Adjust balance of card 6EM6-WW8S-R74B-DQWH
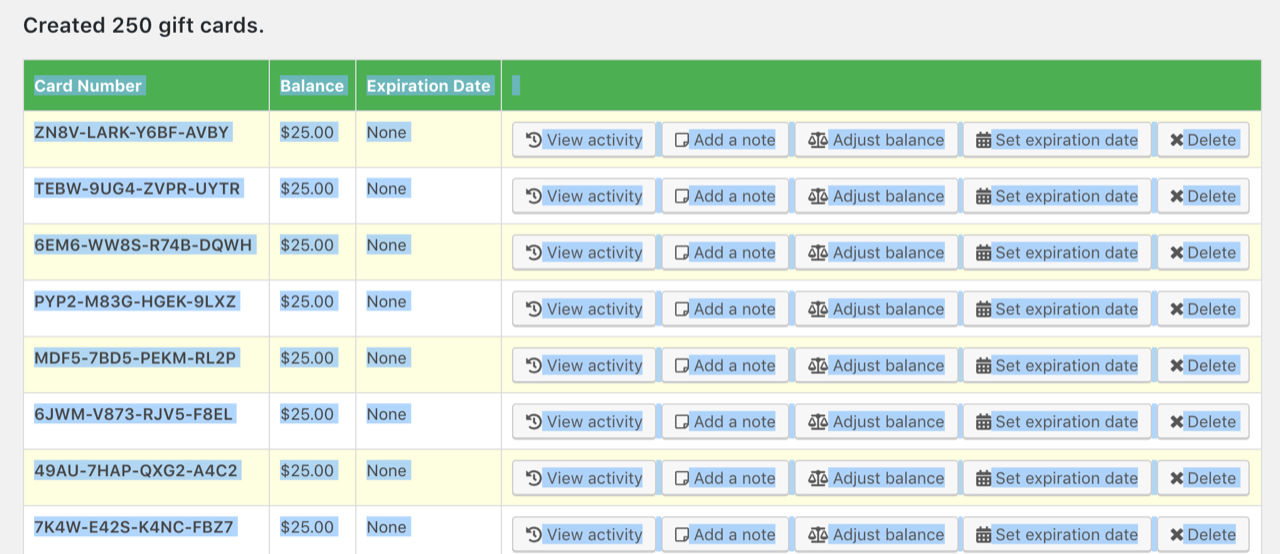This screenshot has height=554, width=1280. (876, 253)
